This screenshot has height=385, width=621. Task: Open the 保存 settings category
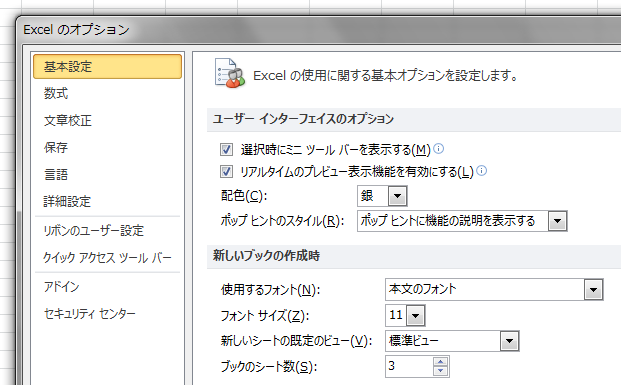56,147
